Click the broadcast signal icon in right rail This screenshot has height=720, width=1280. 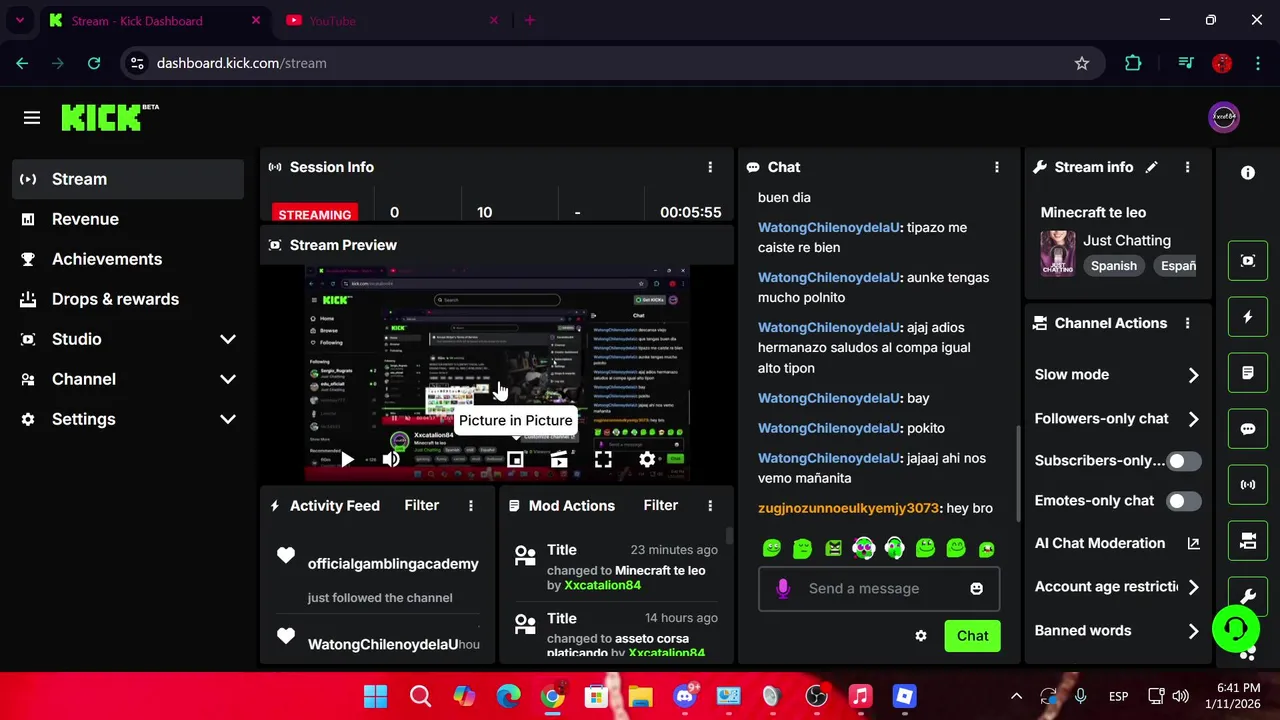1248,485
